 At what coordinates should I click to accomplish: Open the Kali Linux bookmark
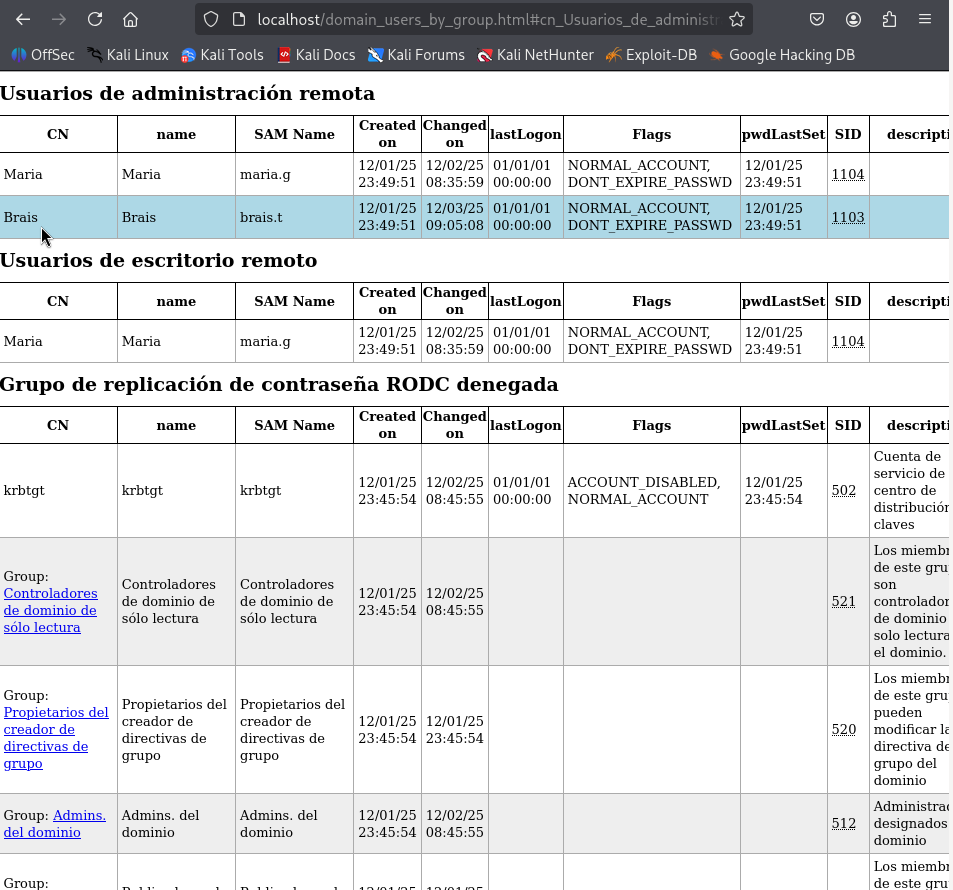tap(128, 55)
